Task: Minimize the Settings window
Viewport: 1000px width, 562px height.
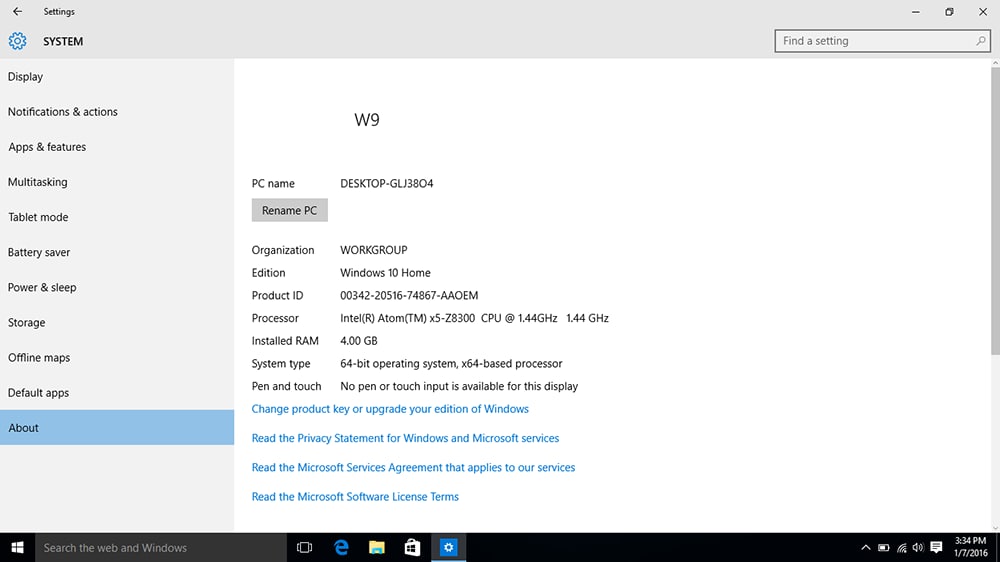Action: point(916,11)
